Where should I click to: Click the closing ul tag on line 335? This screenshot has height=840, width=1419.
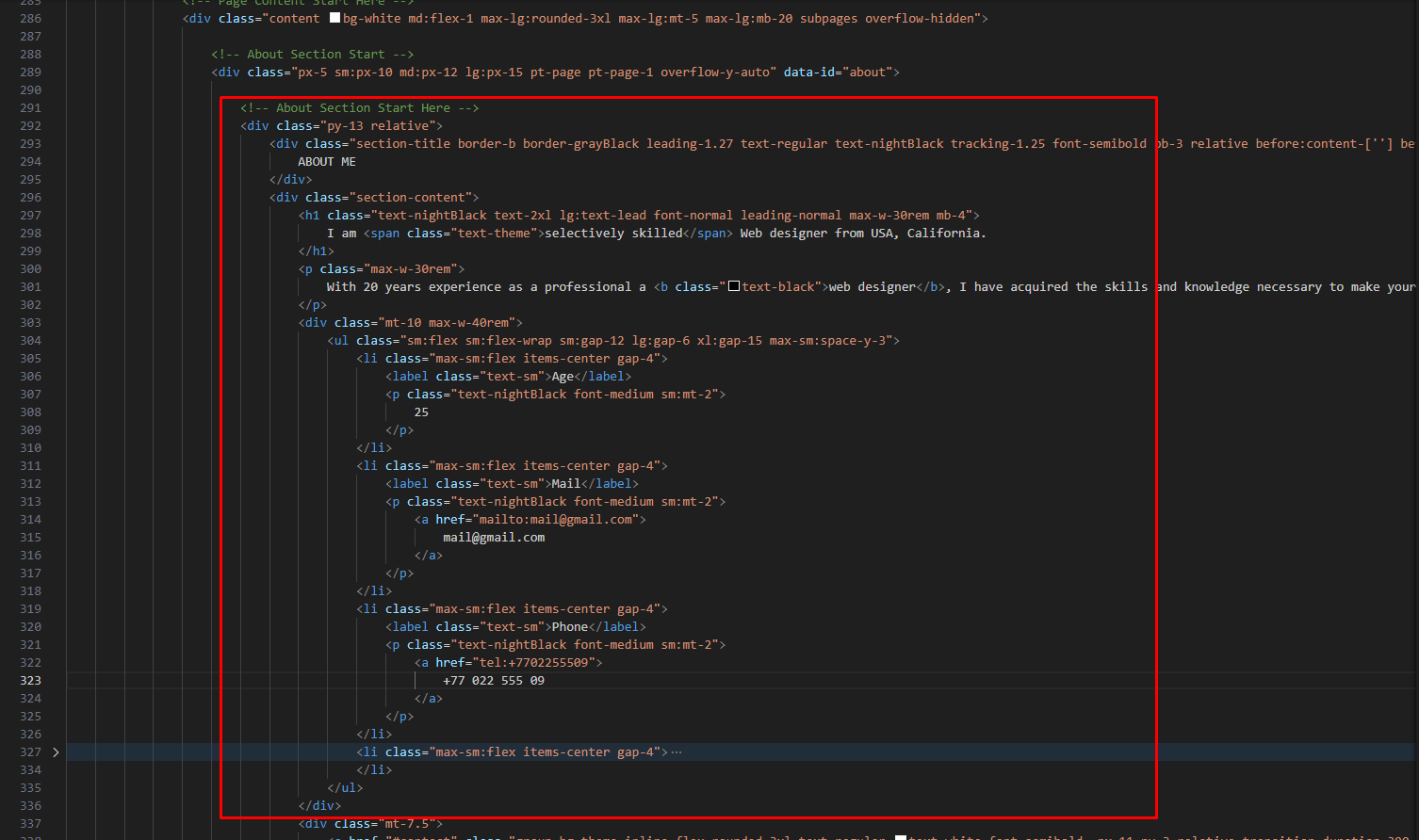[x=345, y=787]
